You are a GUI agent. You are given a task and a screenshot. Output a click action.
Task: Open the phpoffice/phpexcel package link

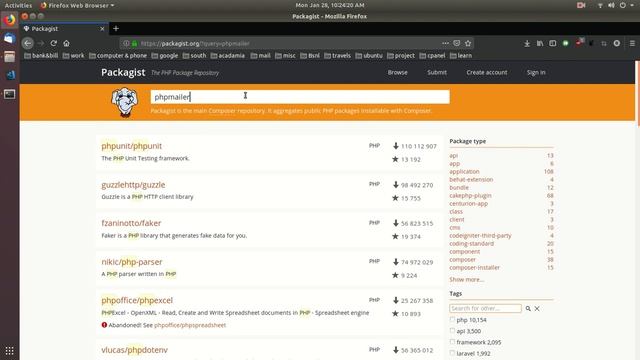click(137, 300)
